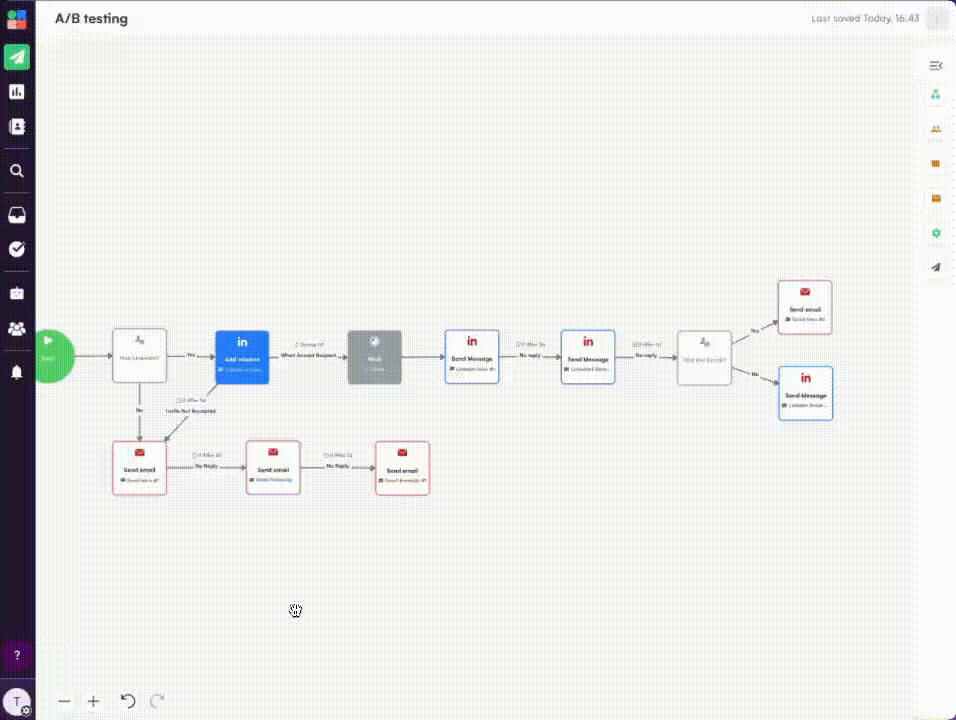The image size is (956, 720).
Task: Open campaigns via the paper plane sidebar icon
Action: click(x=17, y=56)
